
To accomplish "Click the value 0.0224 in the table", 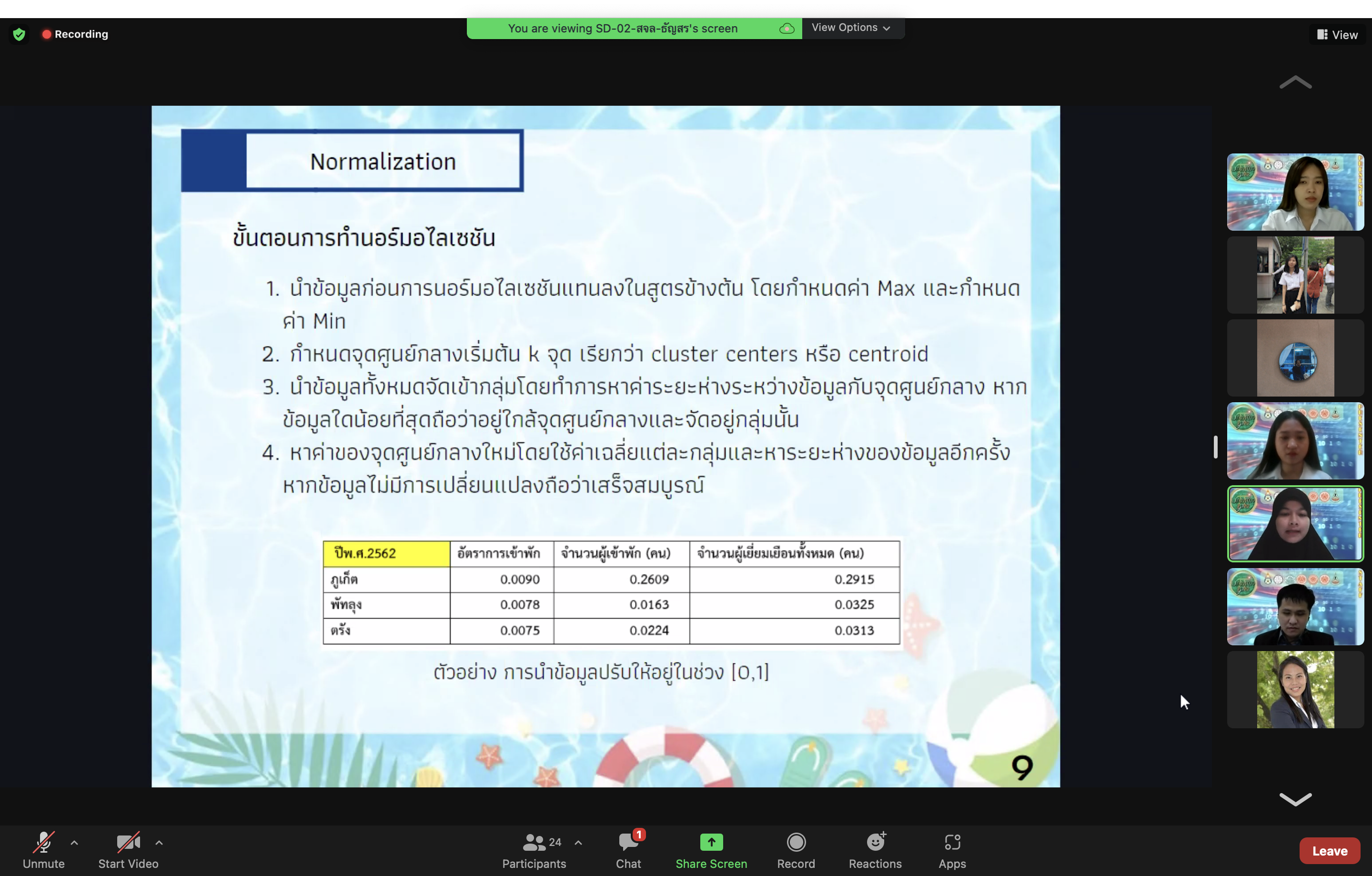I will pos(649,631).
